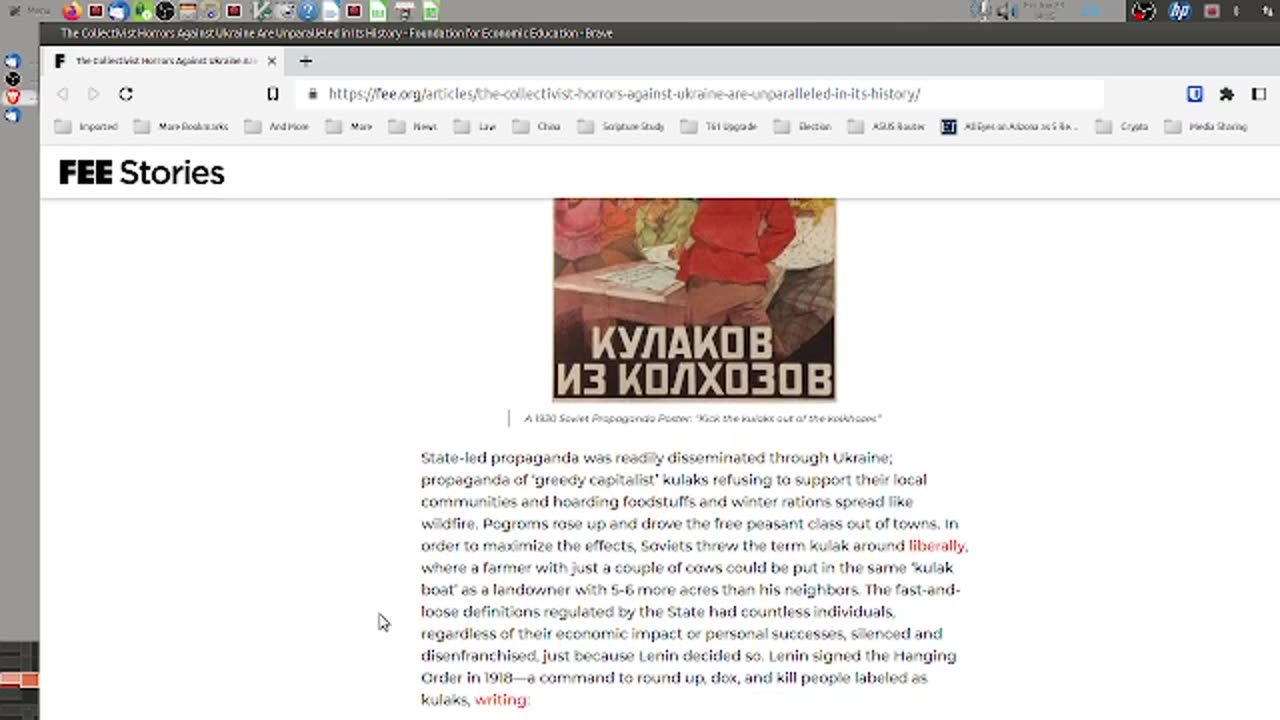The width and height of the screenshot is (1280, 720).
Task: Open the Crypto bookmarks folder
Action: (x=1122, y=127)
